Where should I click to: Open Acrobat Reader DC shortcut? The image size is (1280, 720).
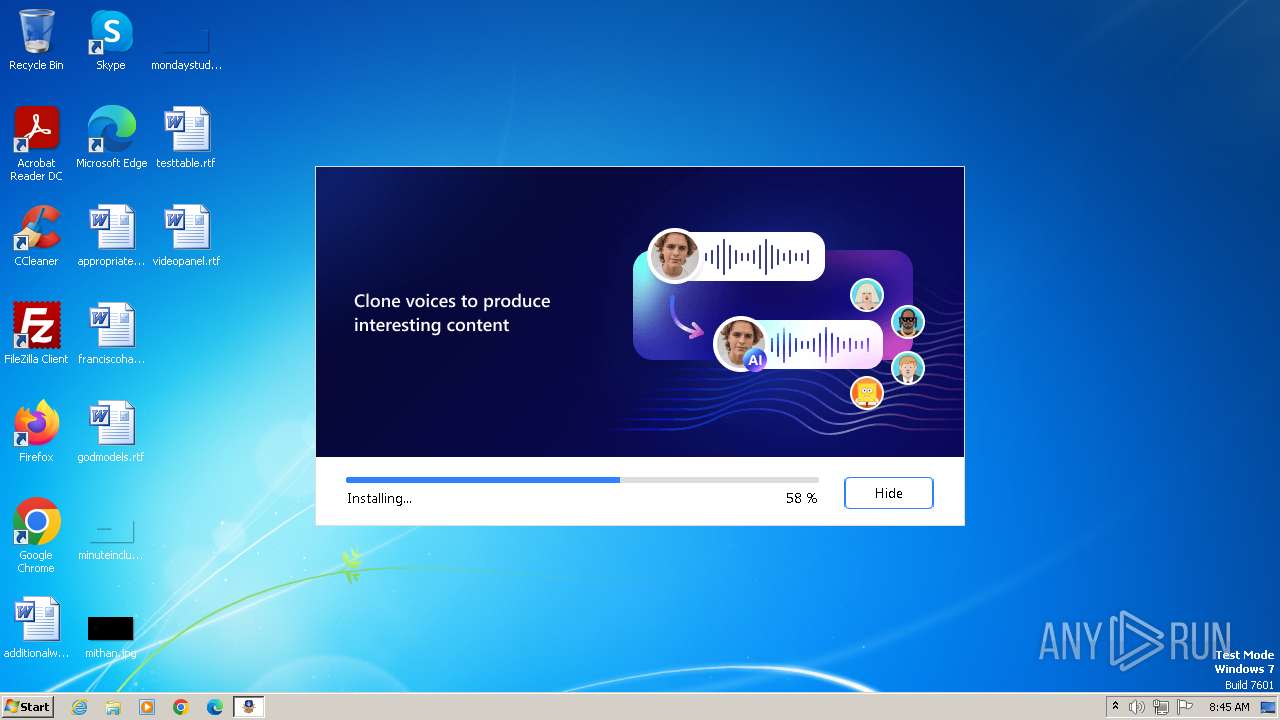[x=36, y=144]
